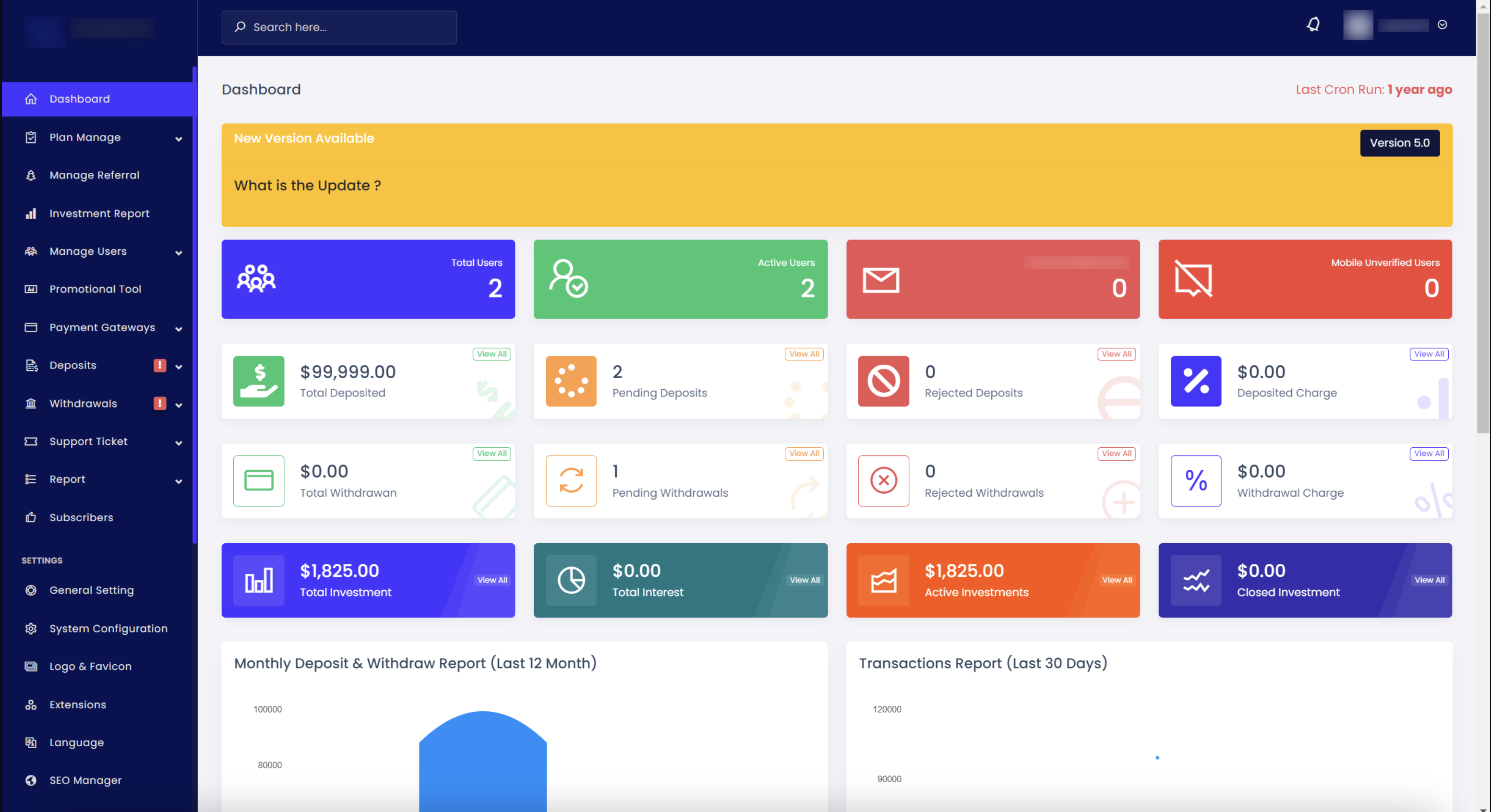Viewport: 1491px width, 812px height.
Task: Click the Total Users group icon
Action: click(256, 279)
